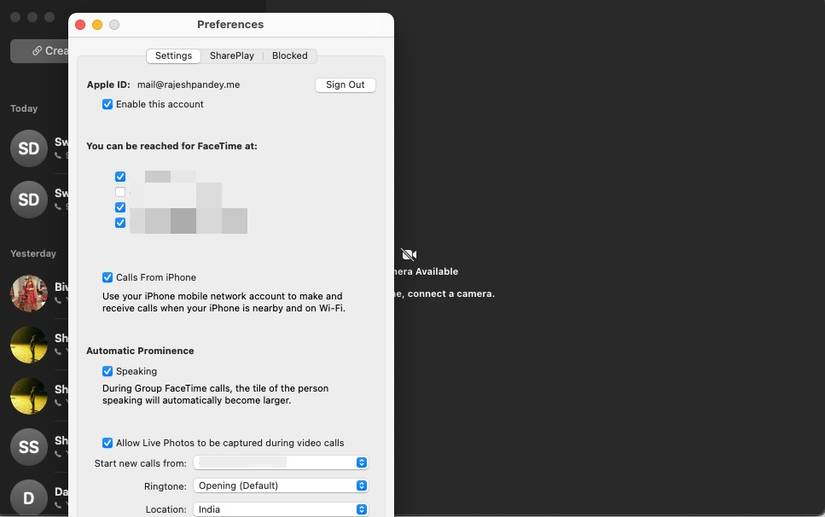Open the Location dropdown showing India
Screen dimensions: 825x517
[x=280, y=509]
